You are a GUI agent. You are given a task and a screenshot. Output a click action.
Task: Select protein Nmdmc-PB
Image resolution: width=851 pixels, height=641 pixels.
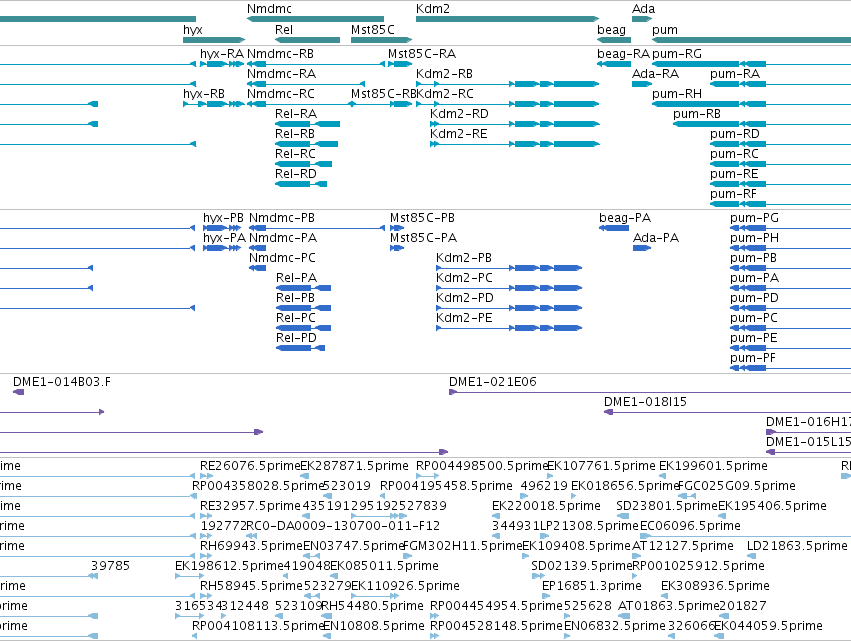(x=282, y=218)
